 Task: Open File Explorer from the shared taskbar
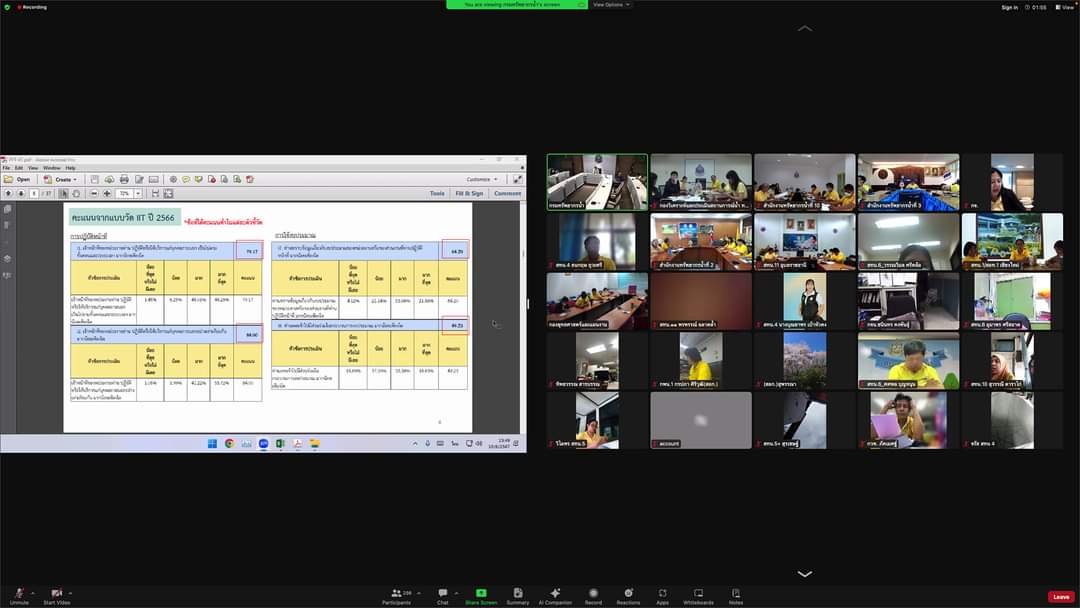point(315,444)
